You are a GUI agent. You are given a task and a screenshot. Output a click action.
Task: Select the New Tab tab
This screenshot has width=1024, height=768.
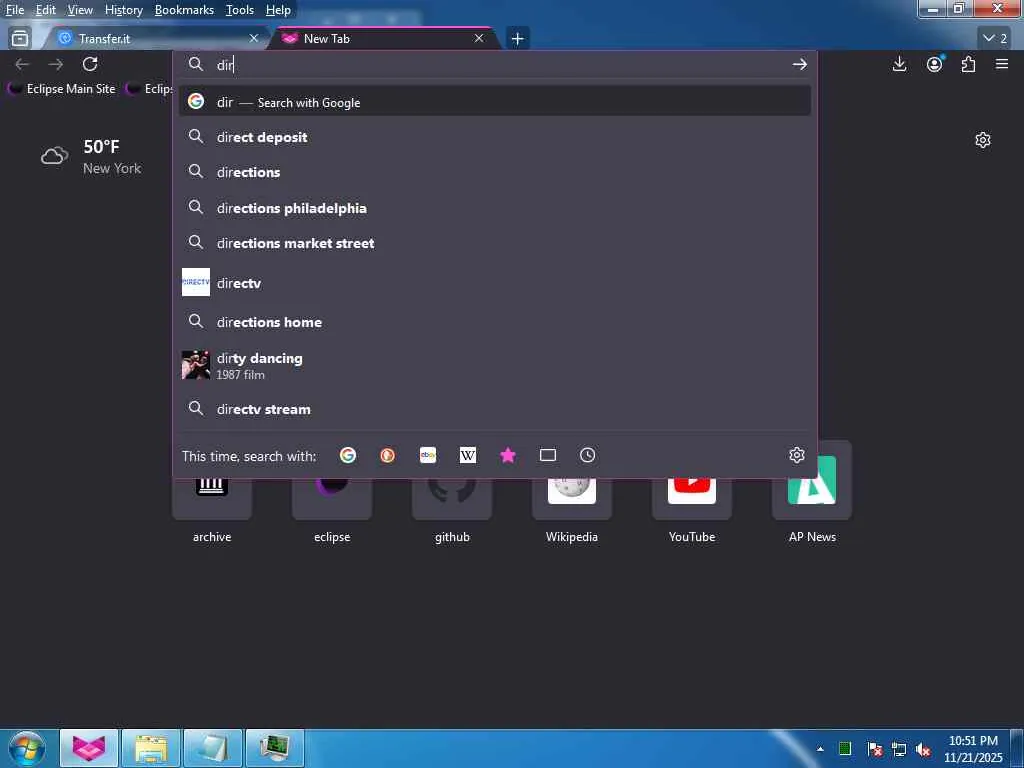[385, 39]
